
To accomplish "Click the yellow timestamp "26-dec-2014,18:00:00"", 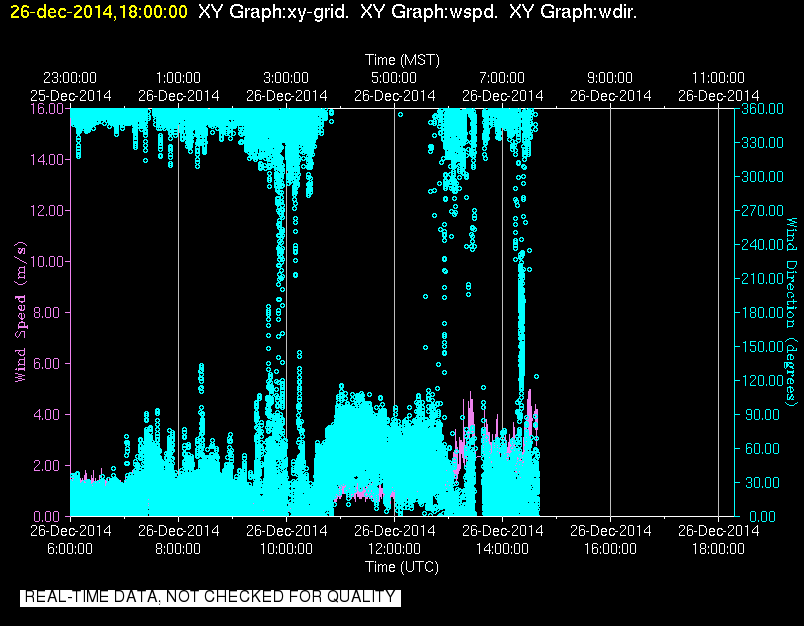I will [x=99, y=11].
